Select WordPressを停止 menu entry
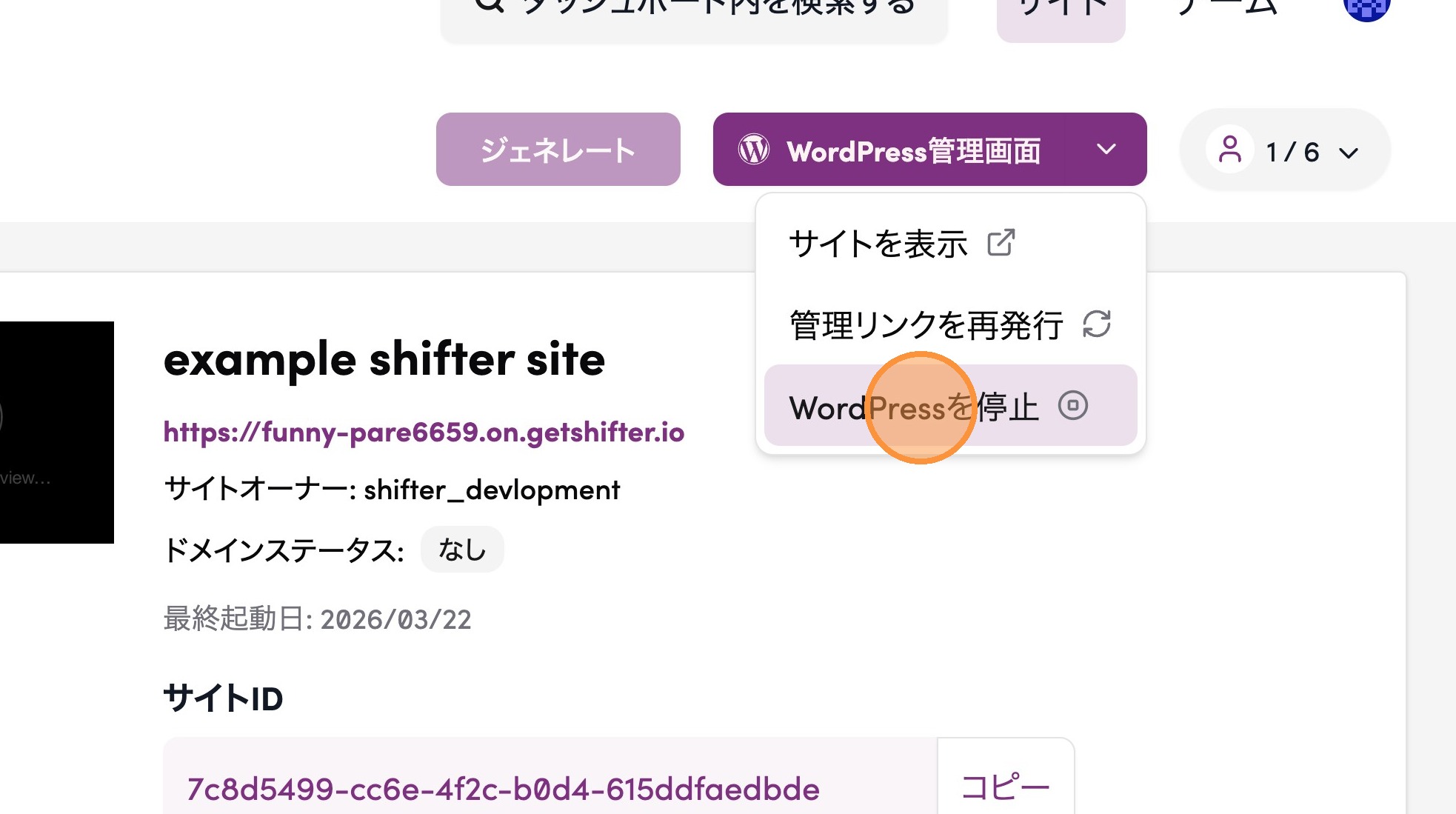 click(914, 407)
